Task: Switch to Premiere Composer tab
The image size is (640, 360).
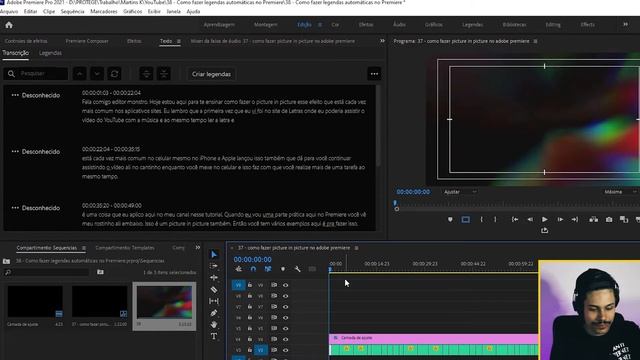Action: 87,41
